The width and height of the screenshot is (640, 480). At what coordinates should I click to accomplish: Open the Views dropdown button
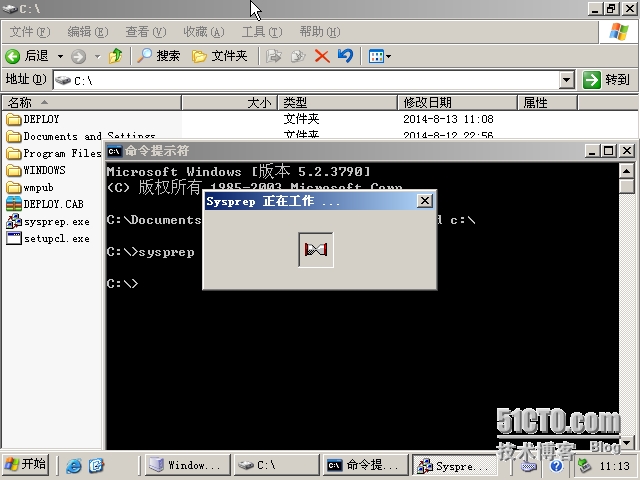pyautogui.click(x=380, y=56)
